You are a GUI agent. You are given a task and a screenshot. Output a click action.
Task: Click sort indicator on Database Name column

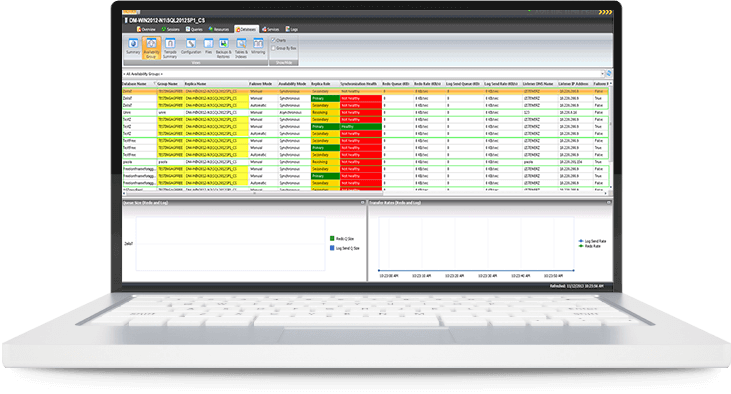154,83
